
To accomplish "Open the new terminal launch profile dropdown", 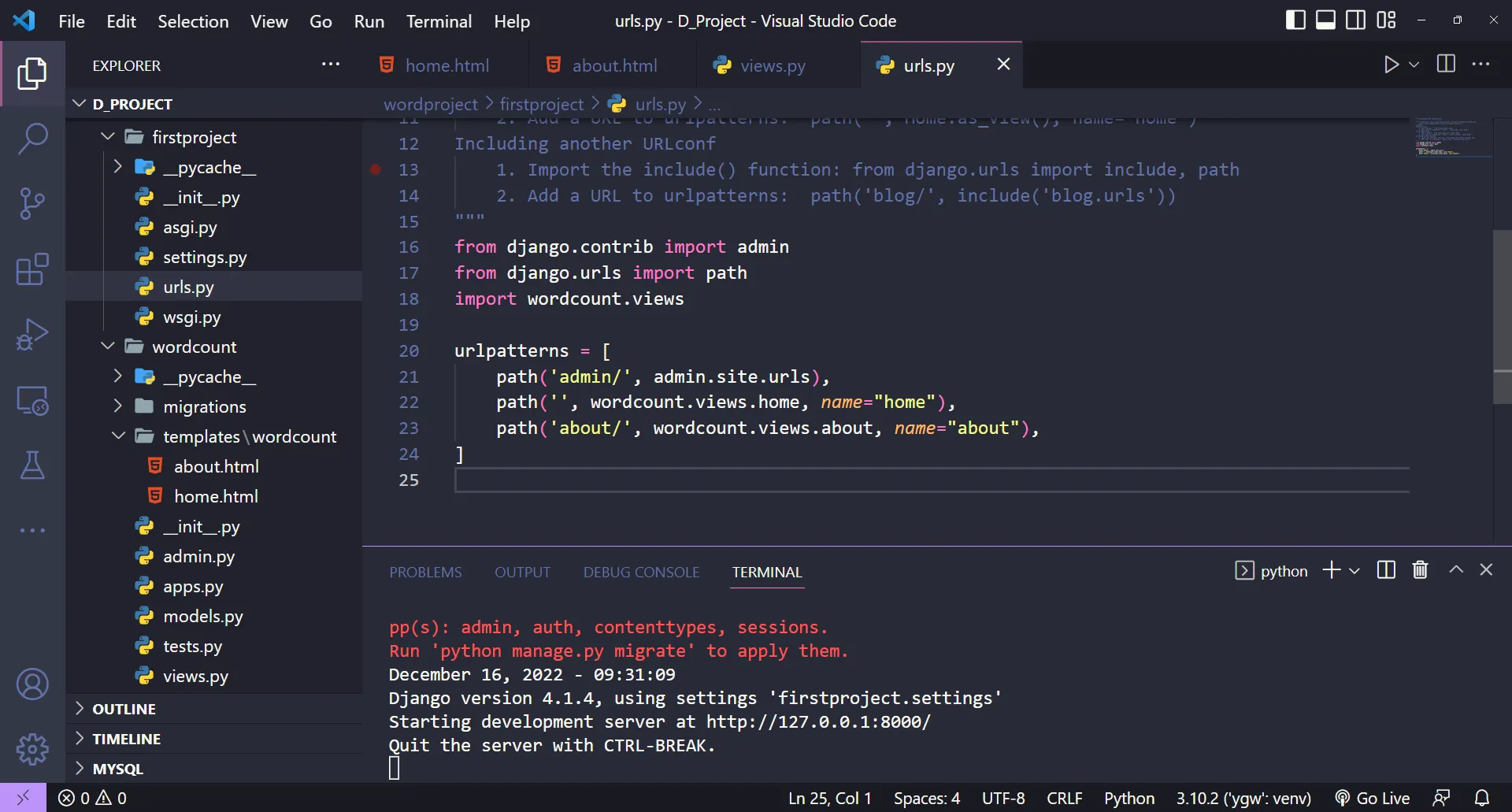I will click(x=1354, y=571).
